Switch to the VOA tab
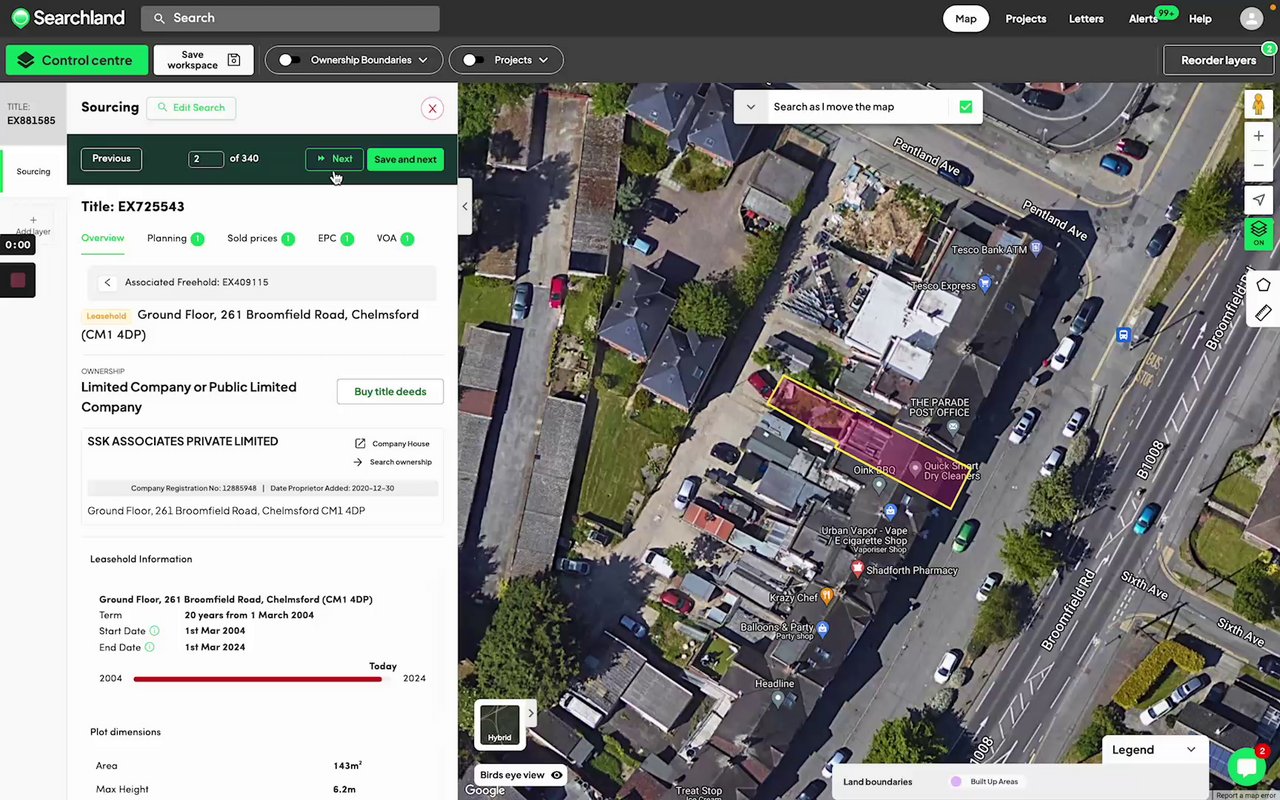This screenshot has height=800, width=1280. [395, 238]
